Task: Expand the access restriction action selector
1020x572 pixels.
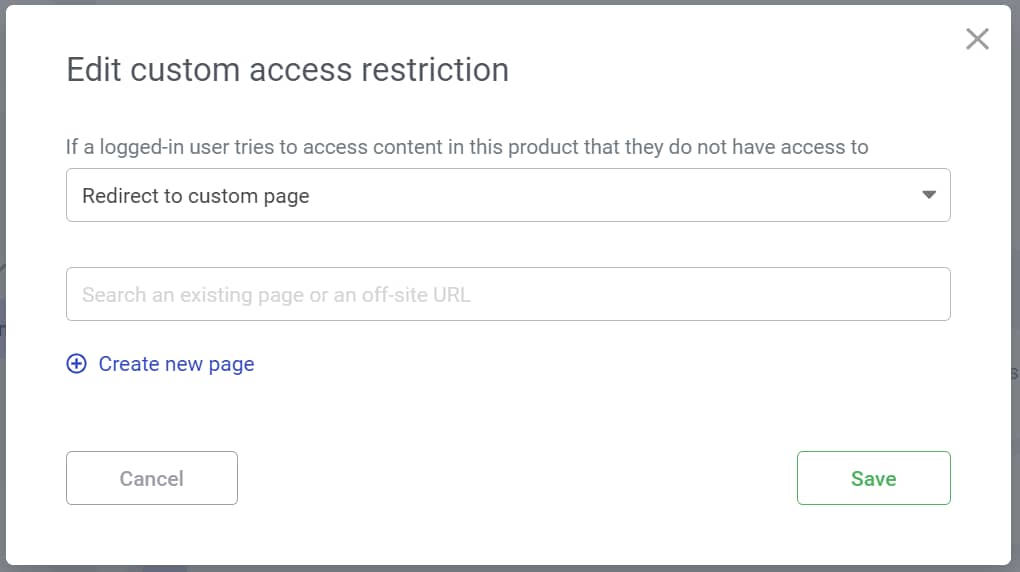Action: click(507, 195)
